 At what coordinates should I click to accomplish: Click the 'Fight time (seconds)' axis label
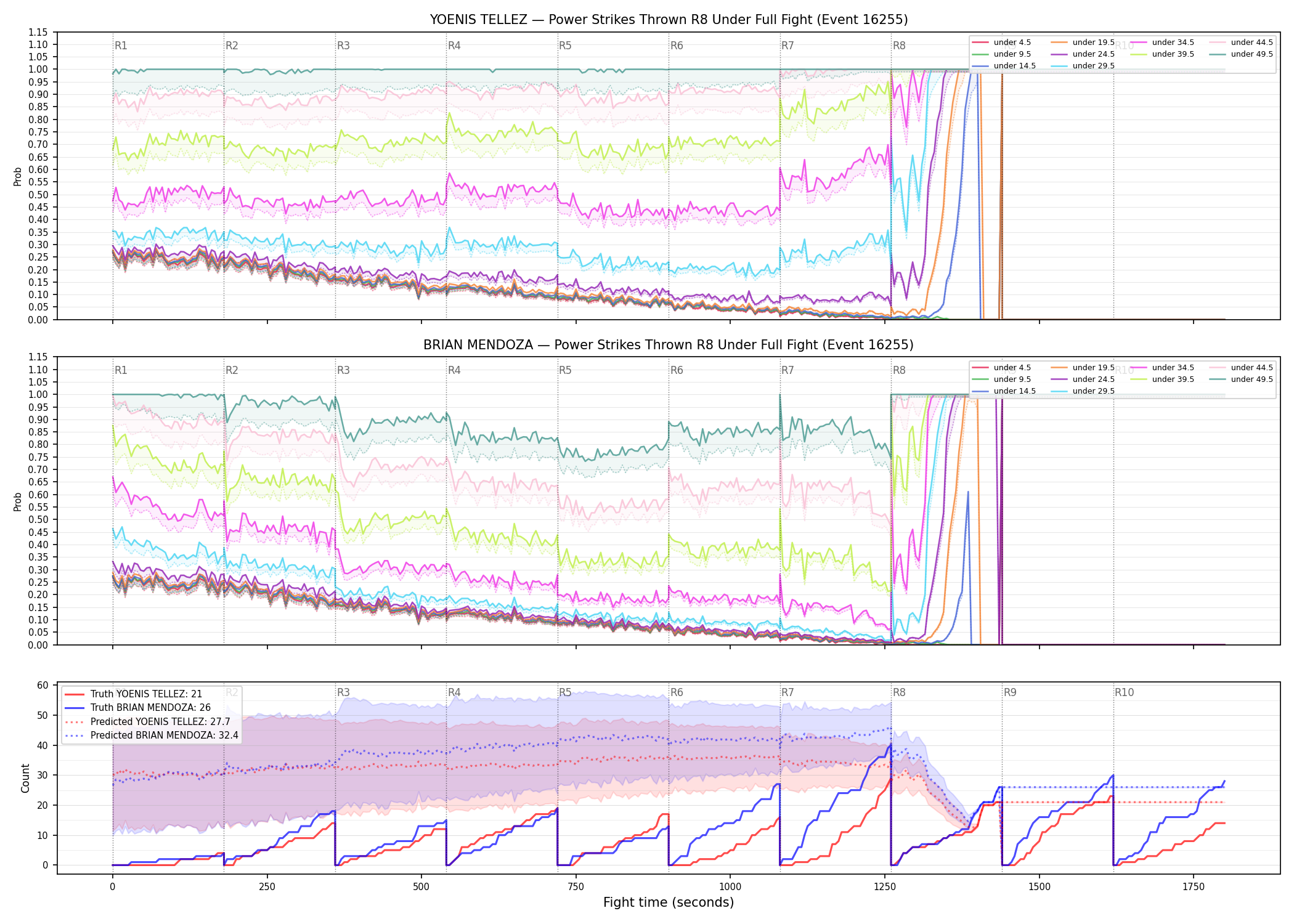pos(669,902)
